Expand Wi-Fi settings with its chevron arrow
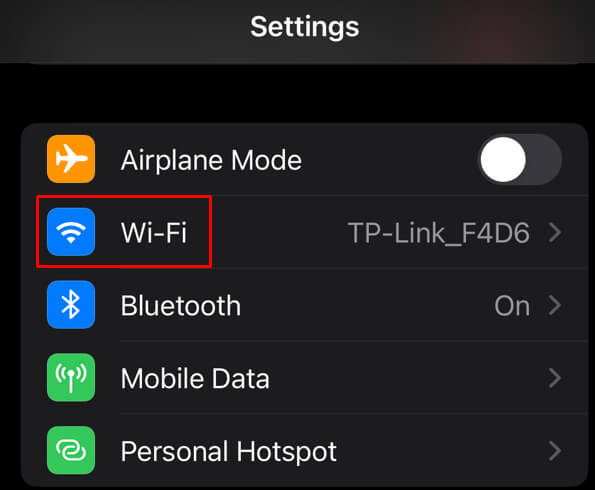Screen dimensions: 595x490 pyautogui.click(x=555, y=232)
